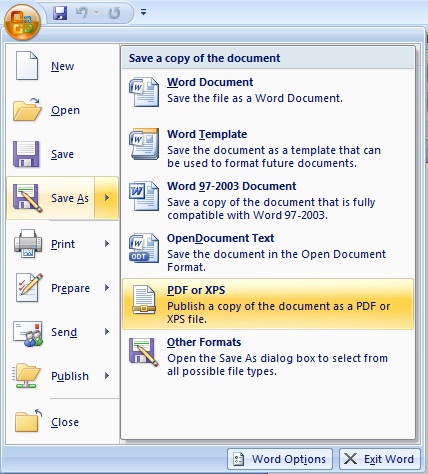Select the Prepare menu entry
This screenshot has height=474, width=428.
62,288
